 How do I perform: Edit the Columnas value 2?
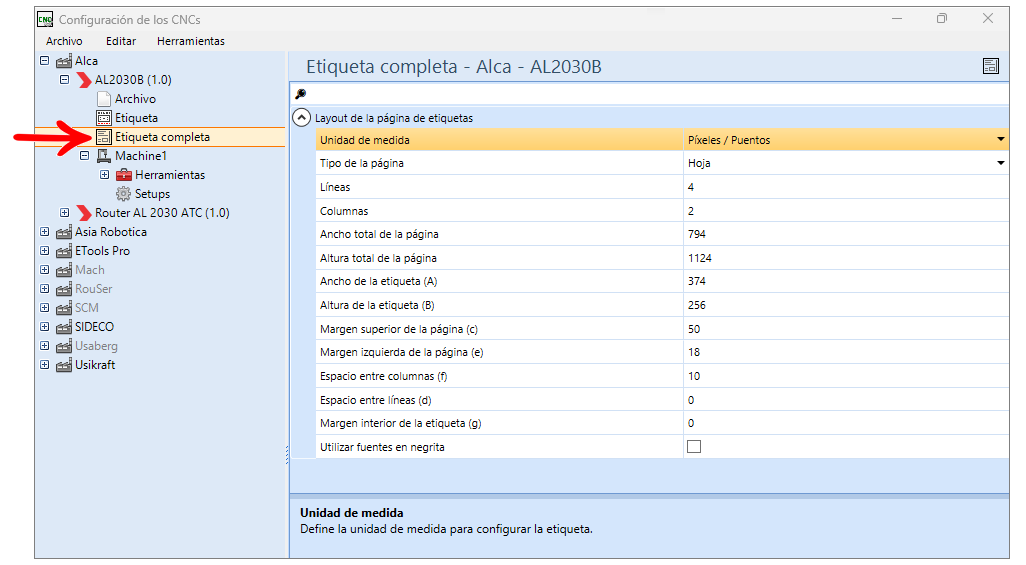tap(845, 211)
